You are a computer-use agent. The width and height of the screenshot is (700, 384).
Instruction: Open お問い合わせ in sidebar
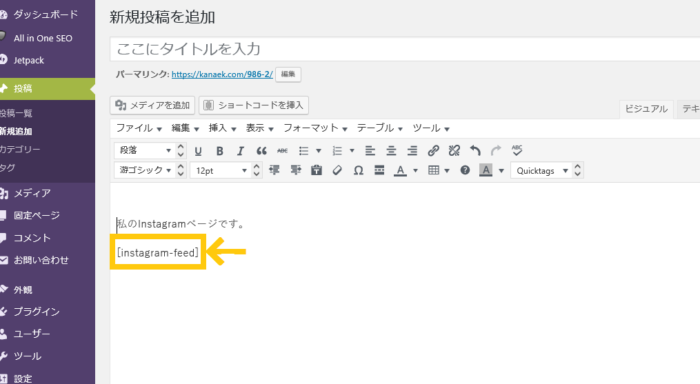(x=41, y=260)
